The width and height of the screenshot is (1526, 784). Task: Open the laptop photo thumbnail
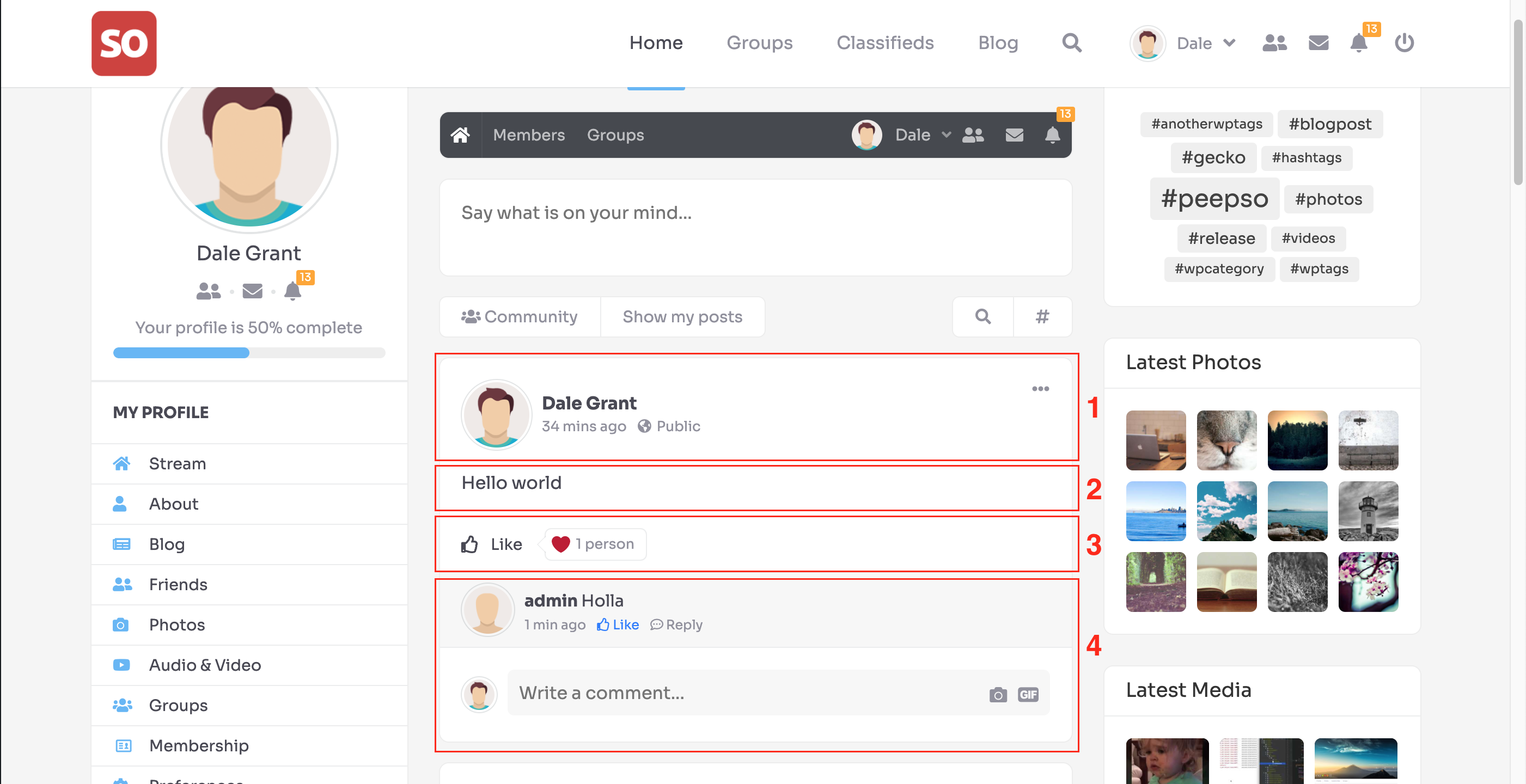click(1156, 440)
